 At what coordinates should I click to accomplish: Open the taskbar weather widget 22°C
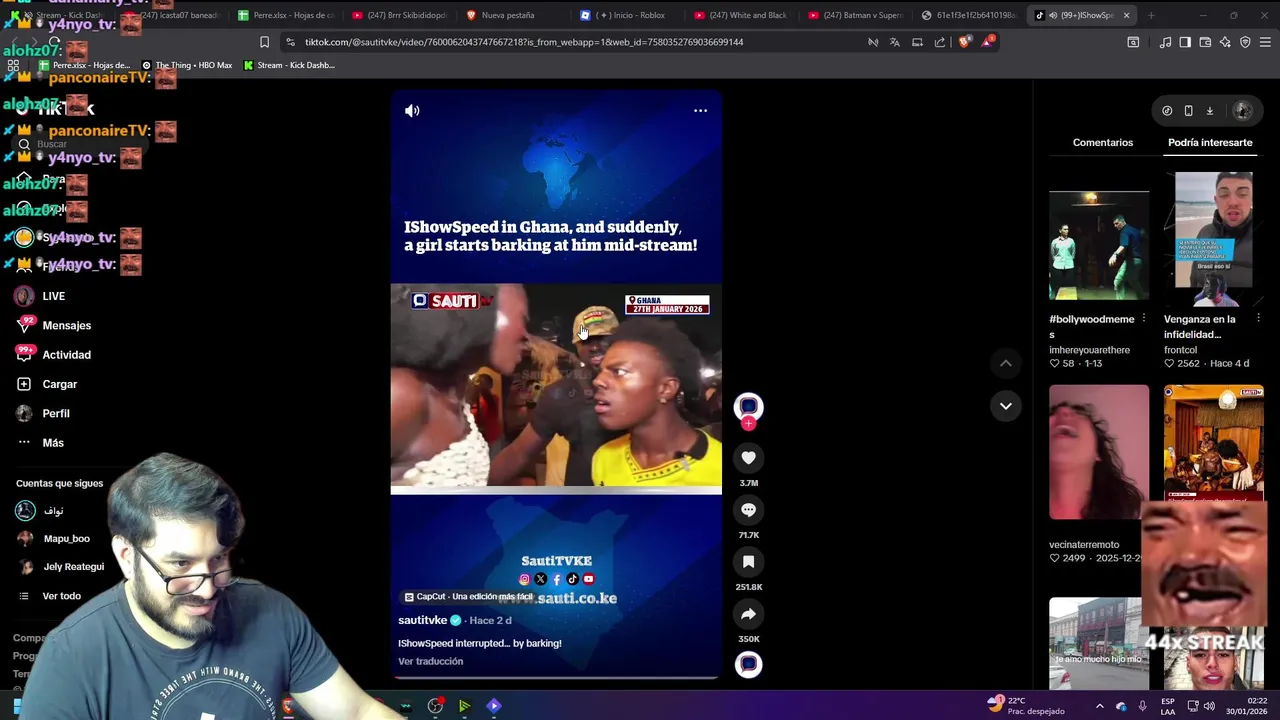[1026, 705]
